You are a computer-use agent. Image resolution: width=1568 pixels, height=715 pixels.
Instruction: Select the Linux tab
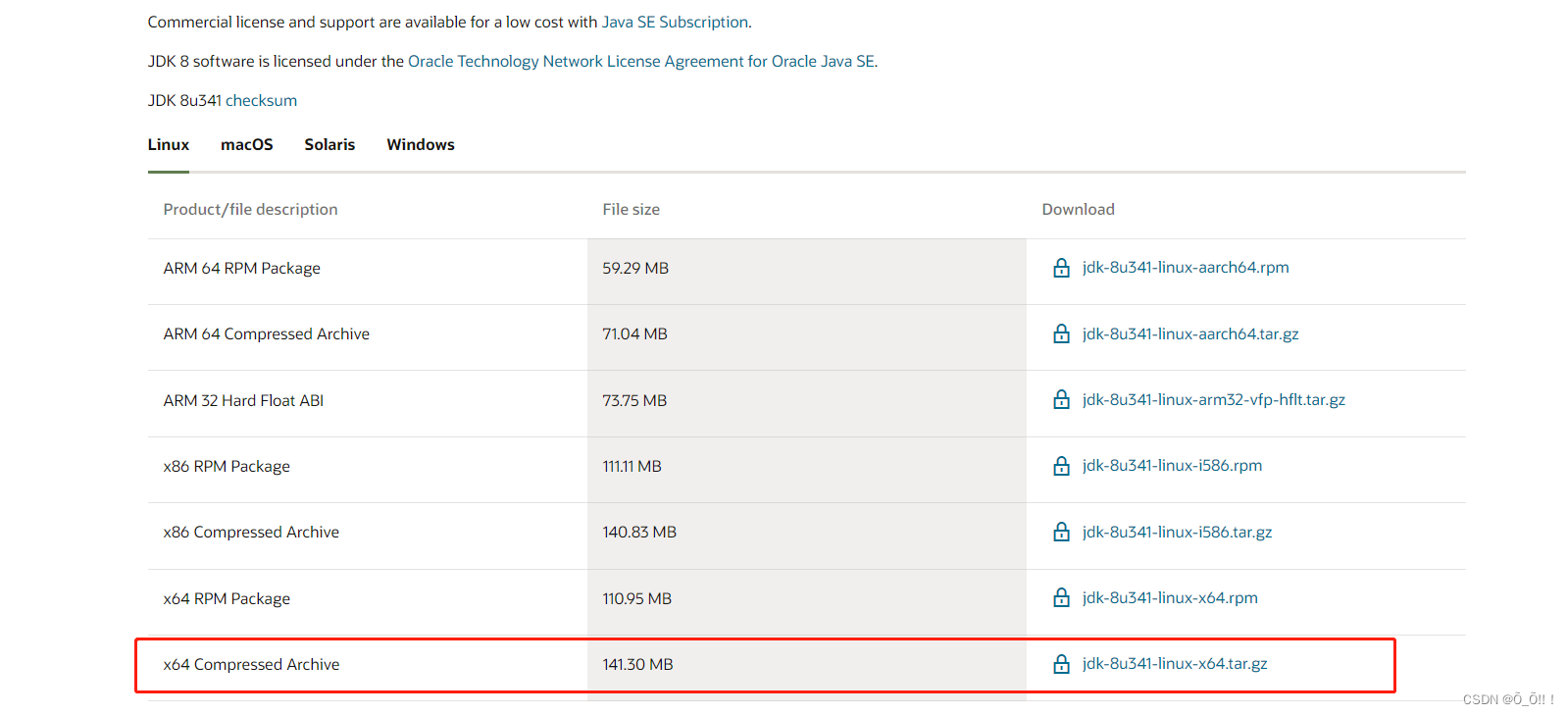coord(169,144)
